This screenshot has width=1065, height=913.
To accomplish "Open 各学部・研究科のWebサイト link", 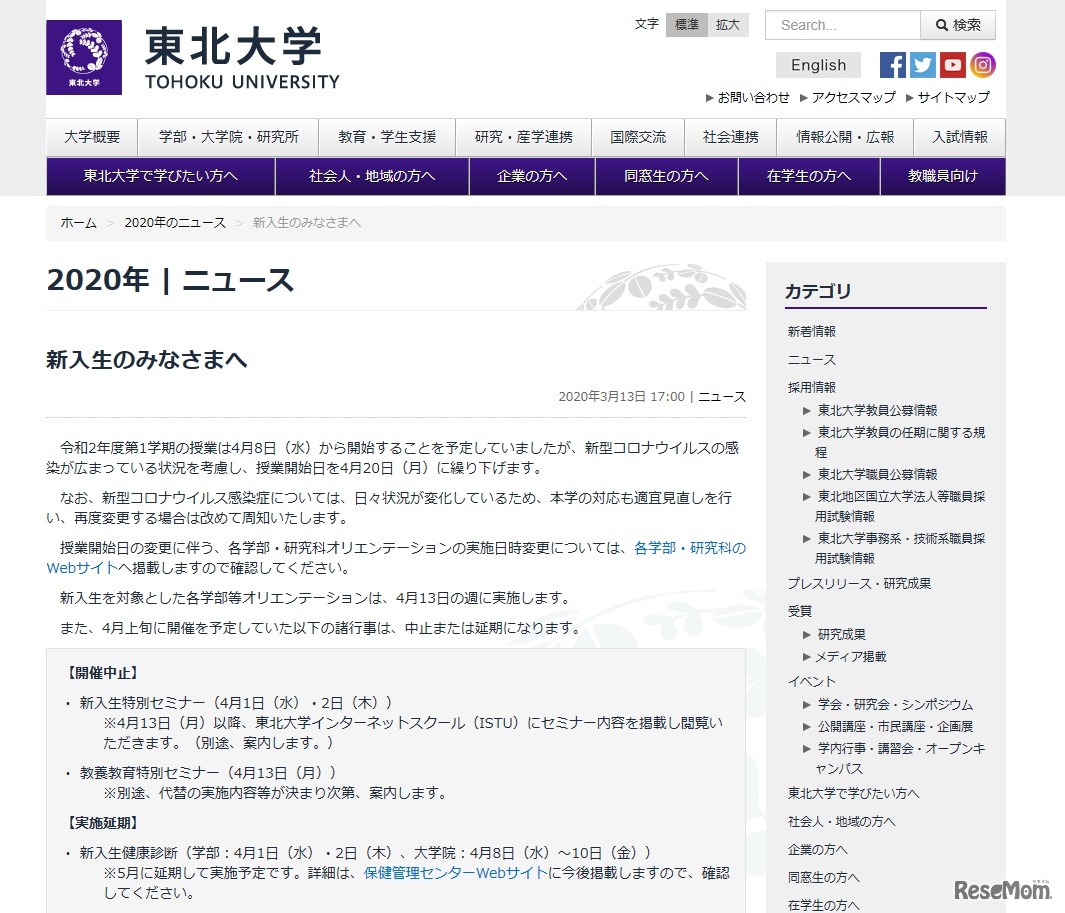I will click(x=689, y=548).
